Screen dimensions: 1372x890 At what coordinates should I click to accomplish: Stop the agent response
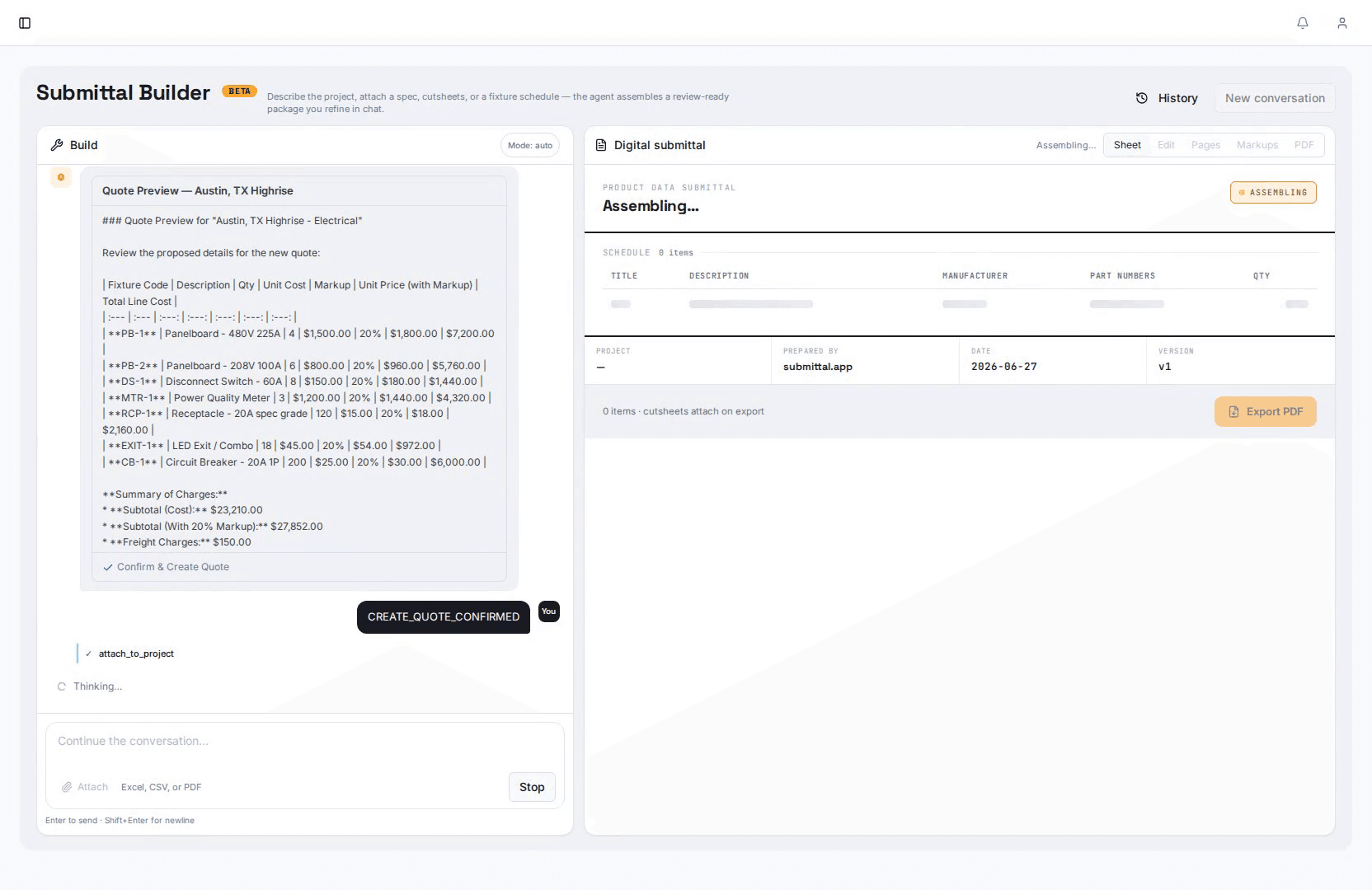[x=532, y=787]
